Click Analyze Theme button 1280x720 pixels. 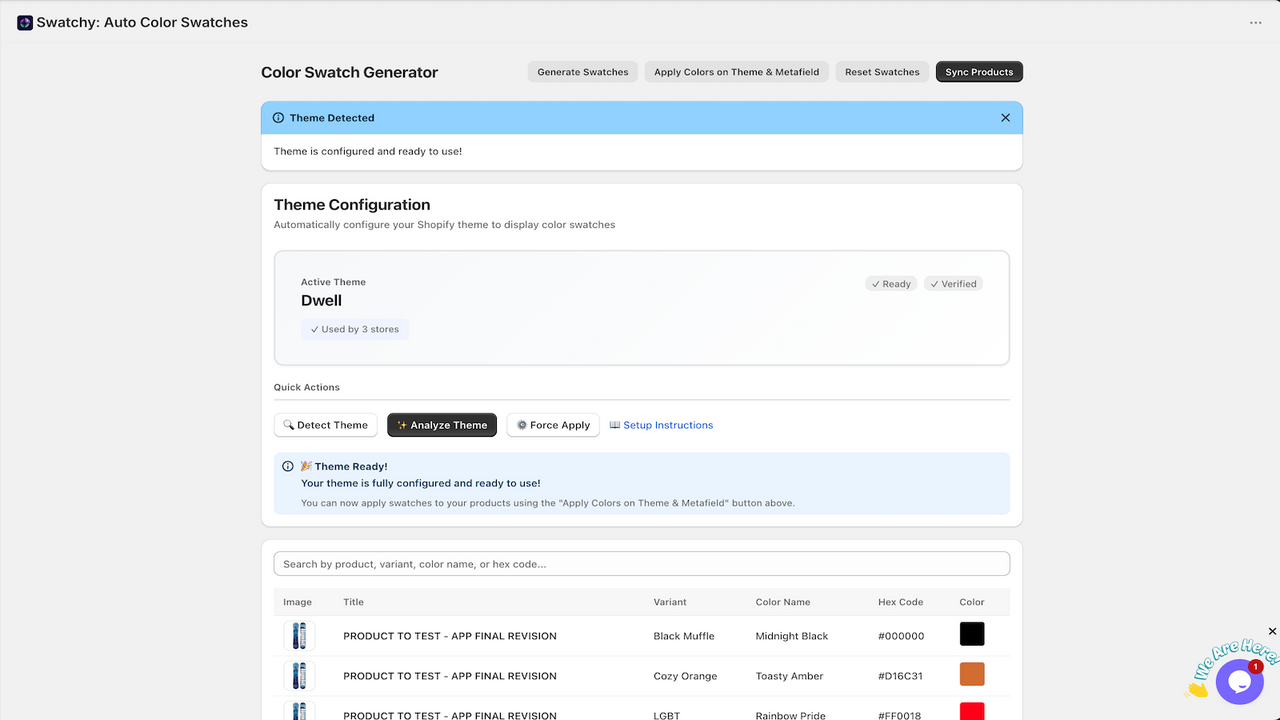442,425
